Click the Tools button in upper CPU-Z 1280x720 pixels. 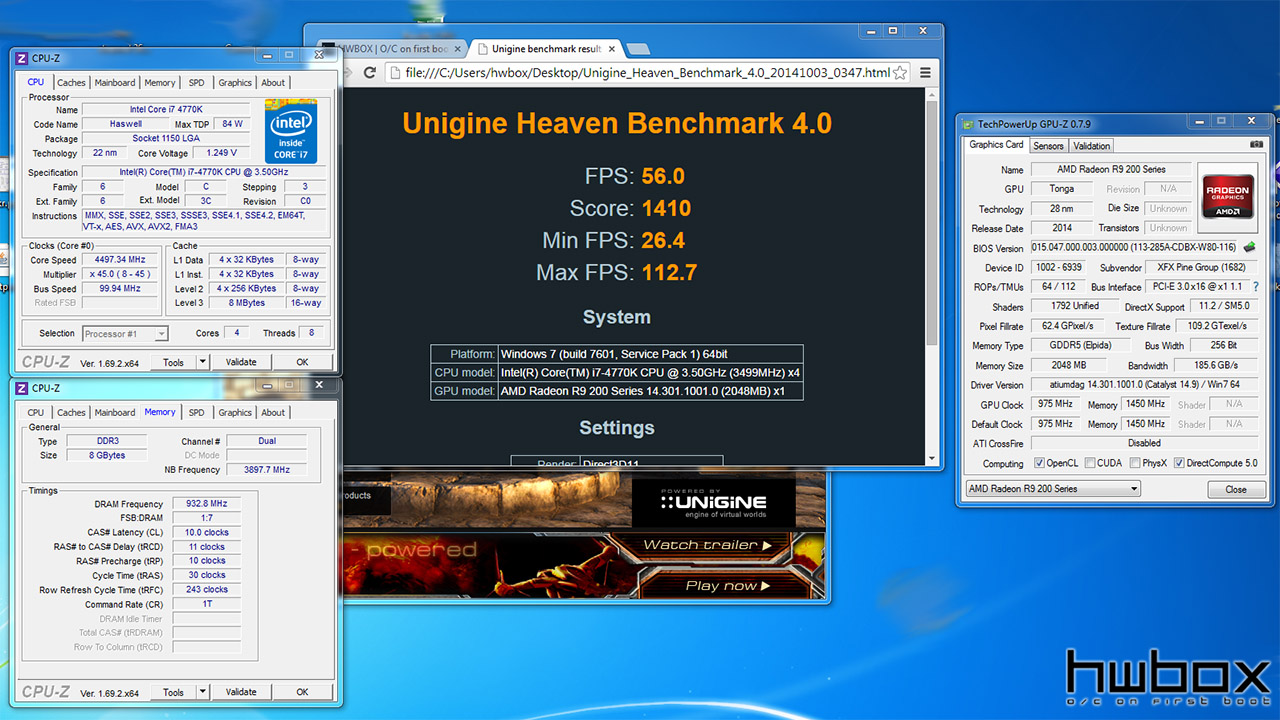coord(173,362)
